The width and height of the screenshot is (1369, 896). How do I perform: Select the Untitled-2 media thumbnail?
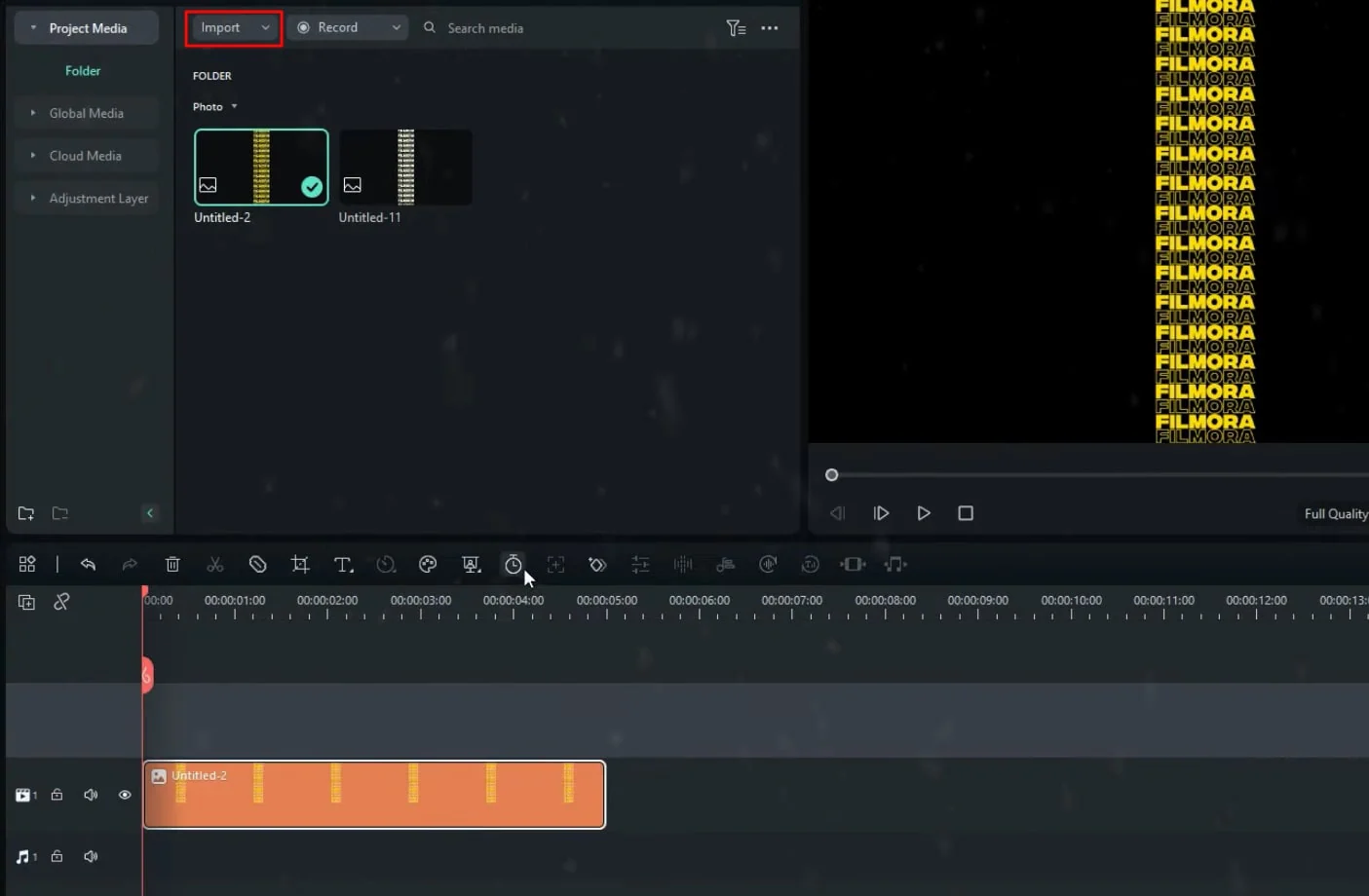tap(261, 168)
